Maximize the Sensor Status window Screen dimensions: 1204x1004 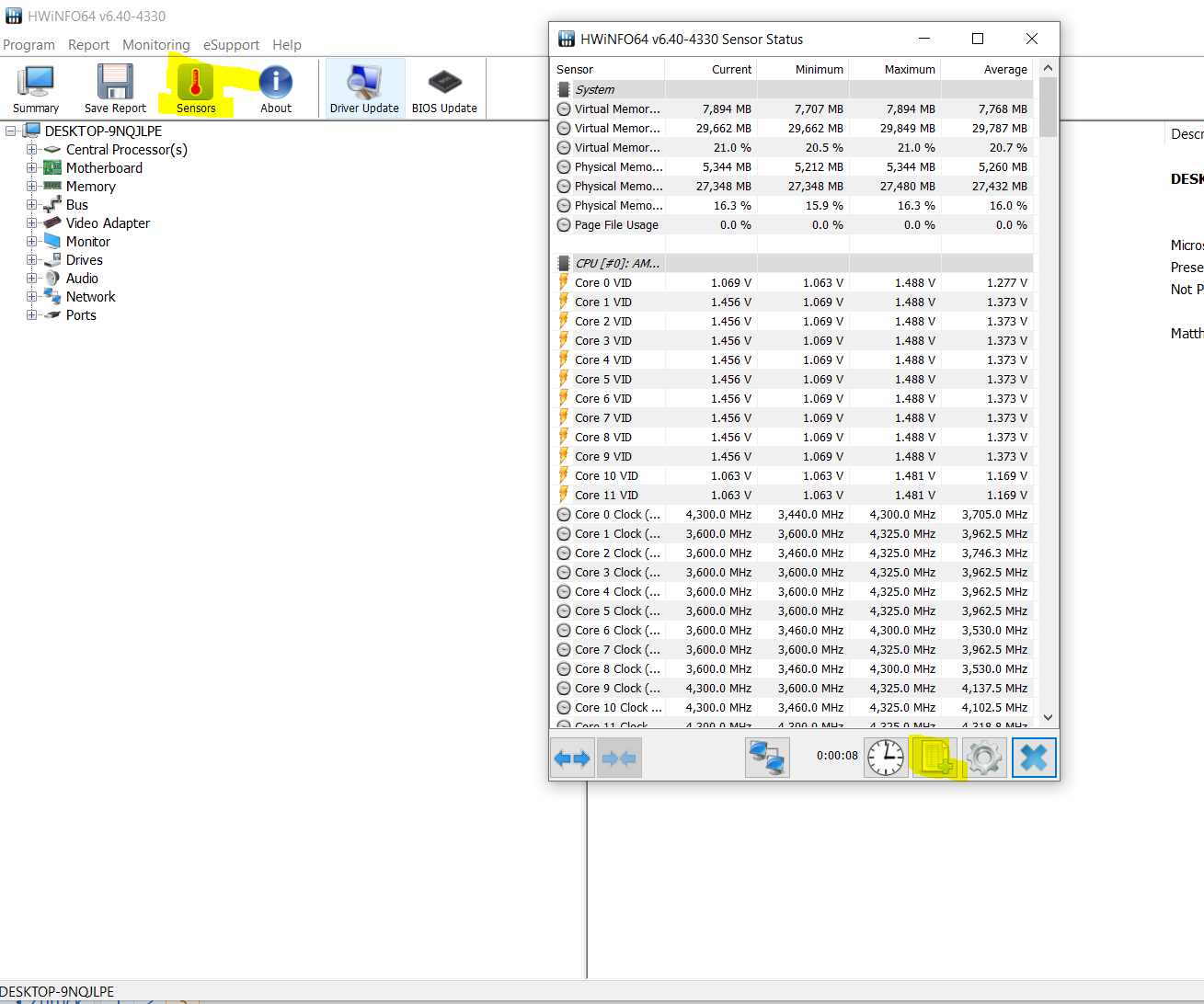coord(978,39)
